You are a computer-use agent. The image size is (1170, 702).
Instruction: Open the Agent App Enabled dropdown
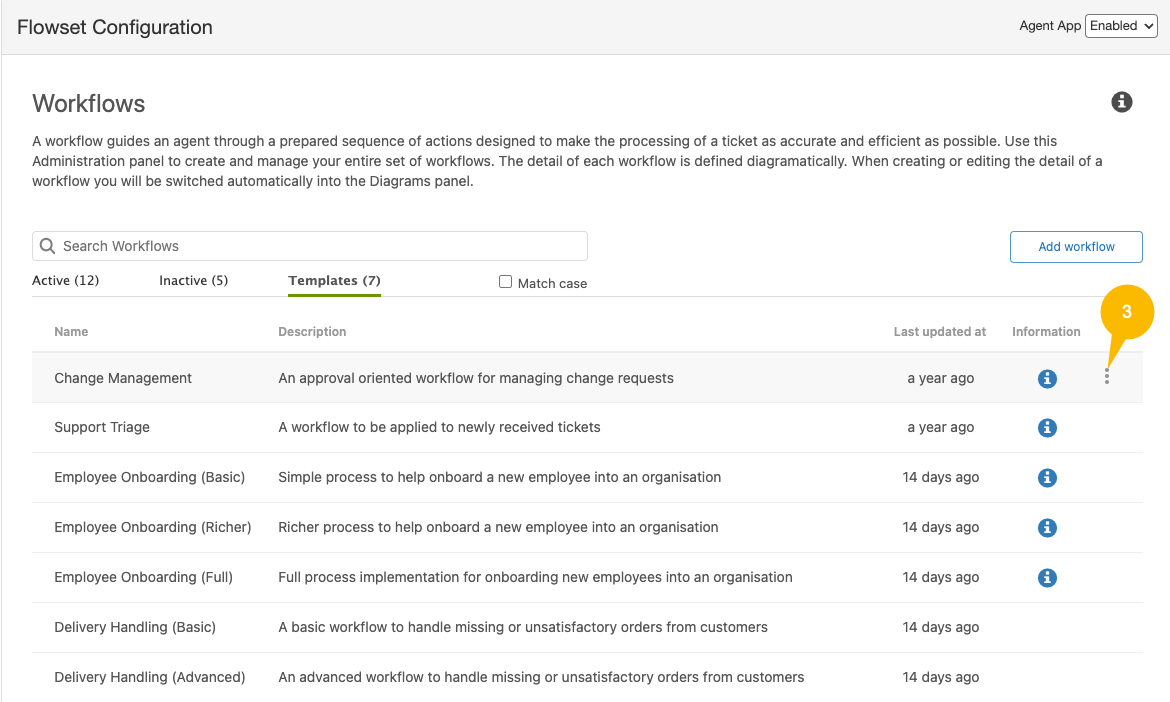tap(1121, 25)
